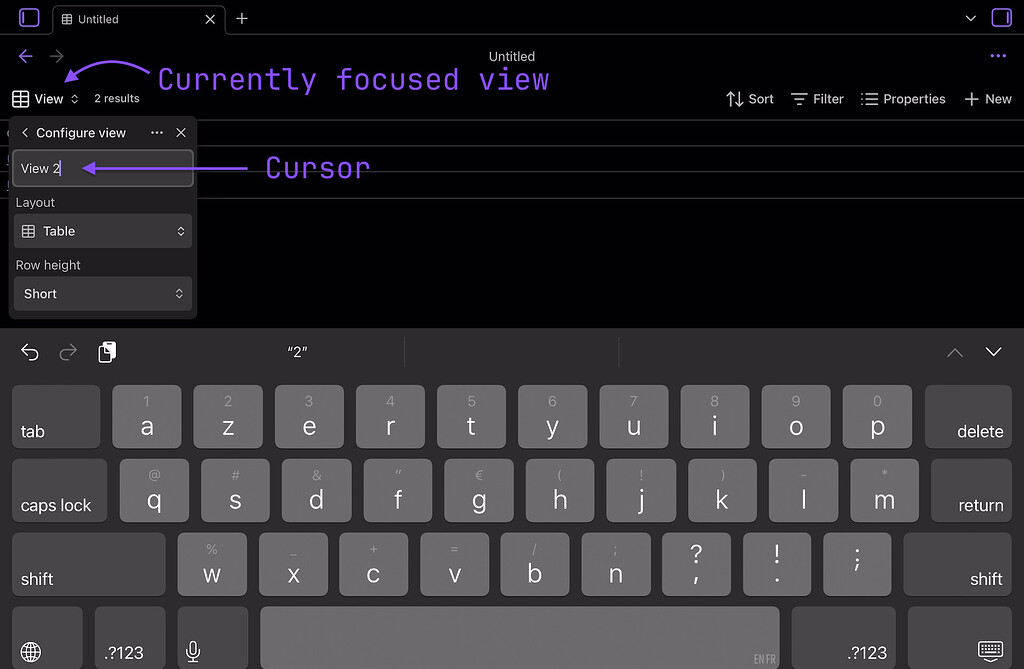Open Filter options from the toolbar
This screenshot has height=669, width=1024.
(x=816, y=99)
